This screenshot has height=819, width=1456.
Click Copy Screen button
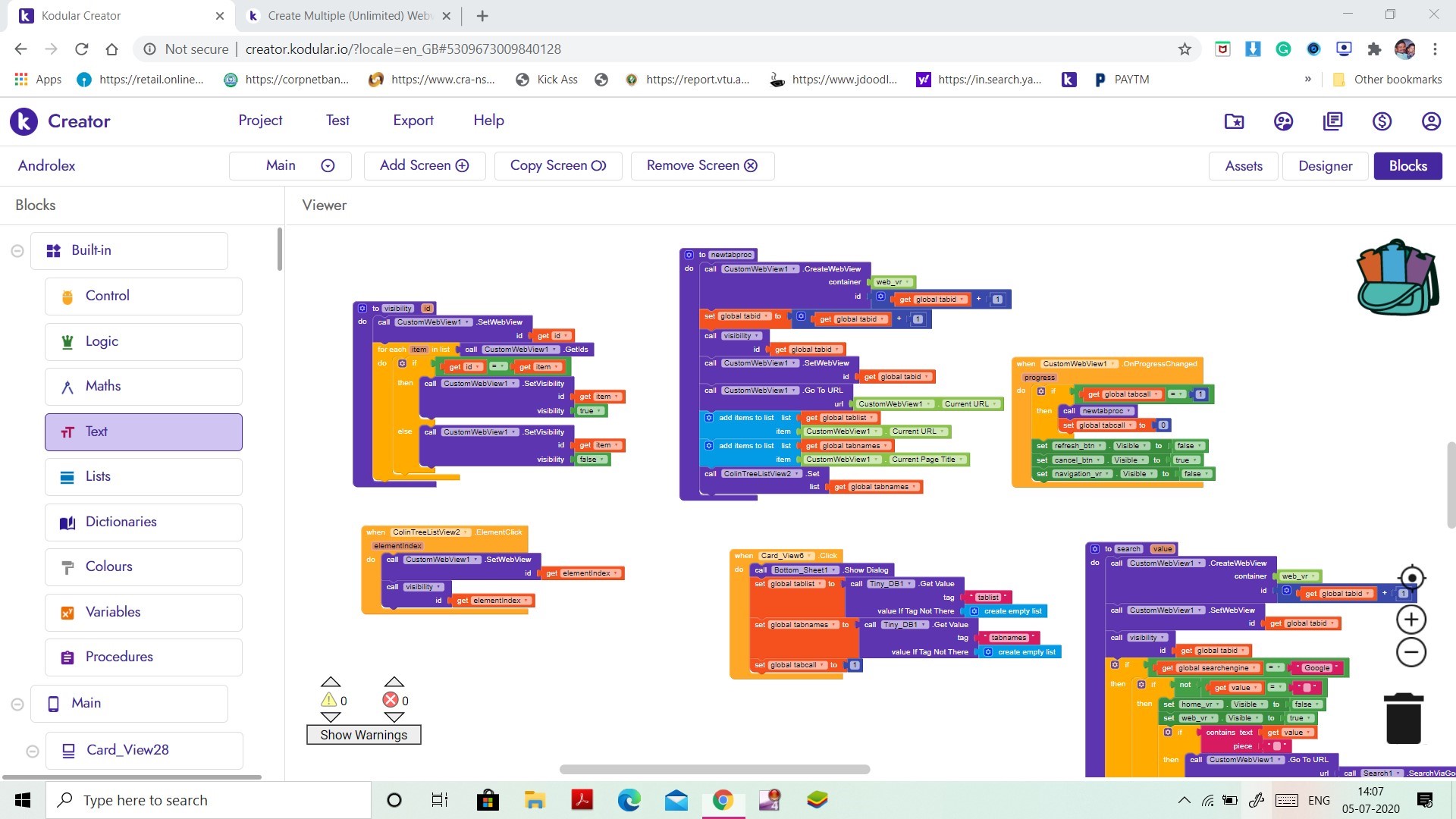(558, 165)
